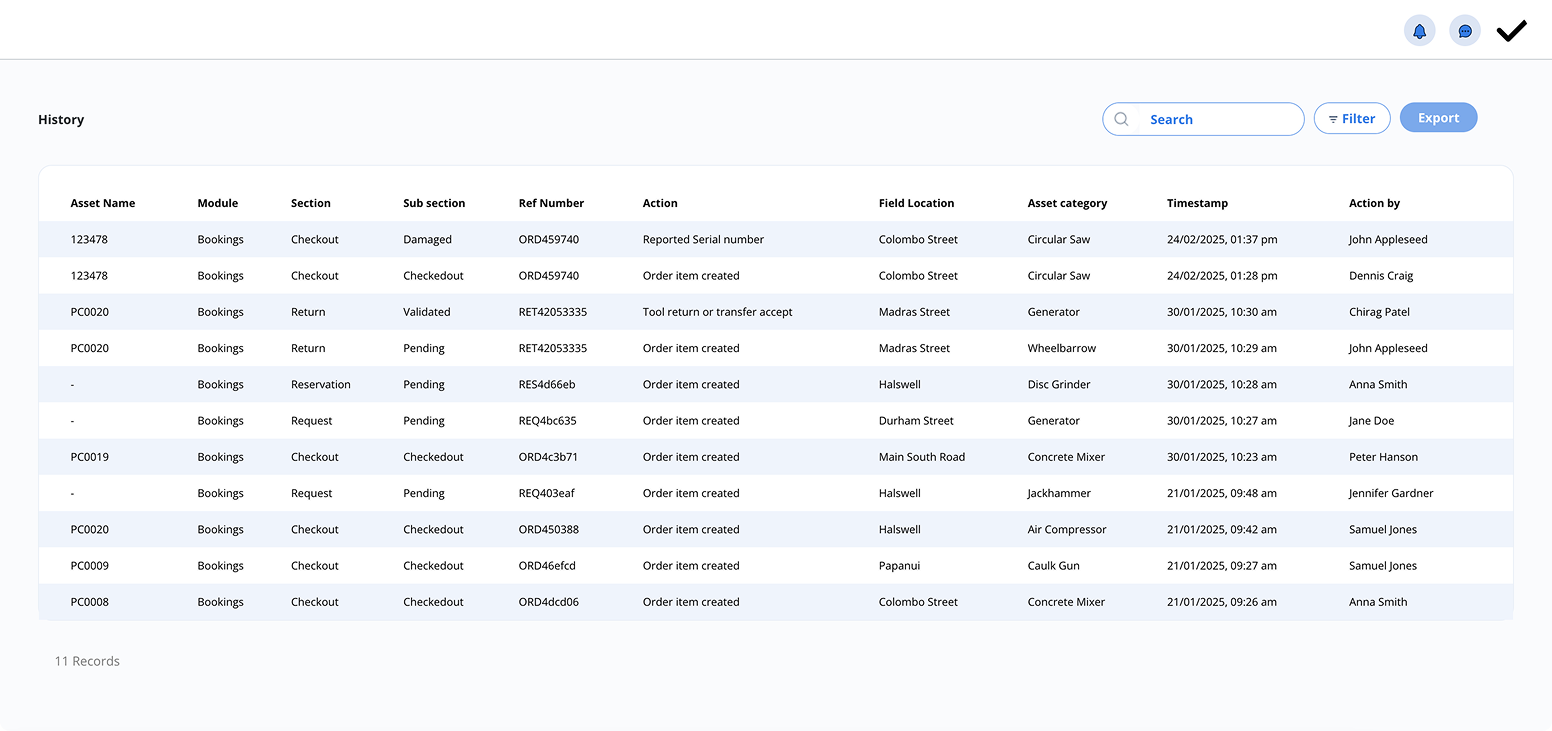Click the Ref Number column header

tap(551, 203)
